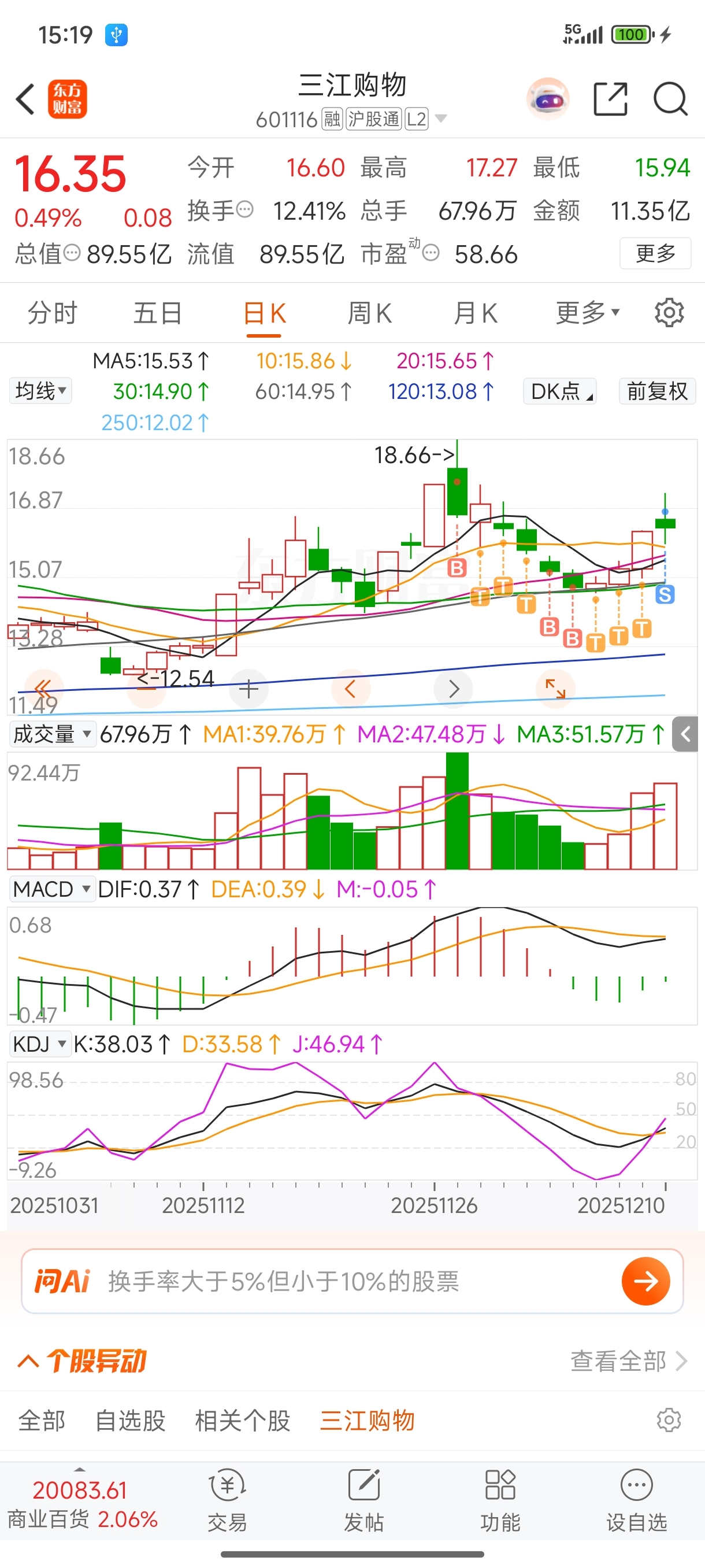This screenshot has height=1568, width=705.
Task: Collapse the 个股异动 section
Action: click(28, 1360)
